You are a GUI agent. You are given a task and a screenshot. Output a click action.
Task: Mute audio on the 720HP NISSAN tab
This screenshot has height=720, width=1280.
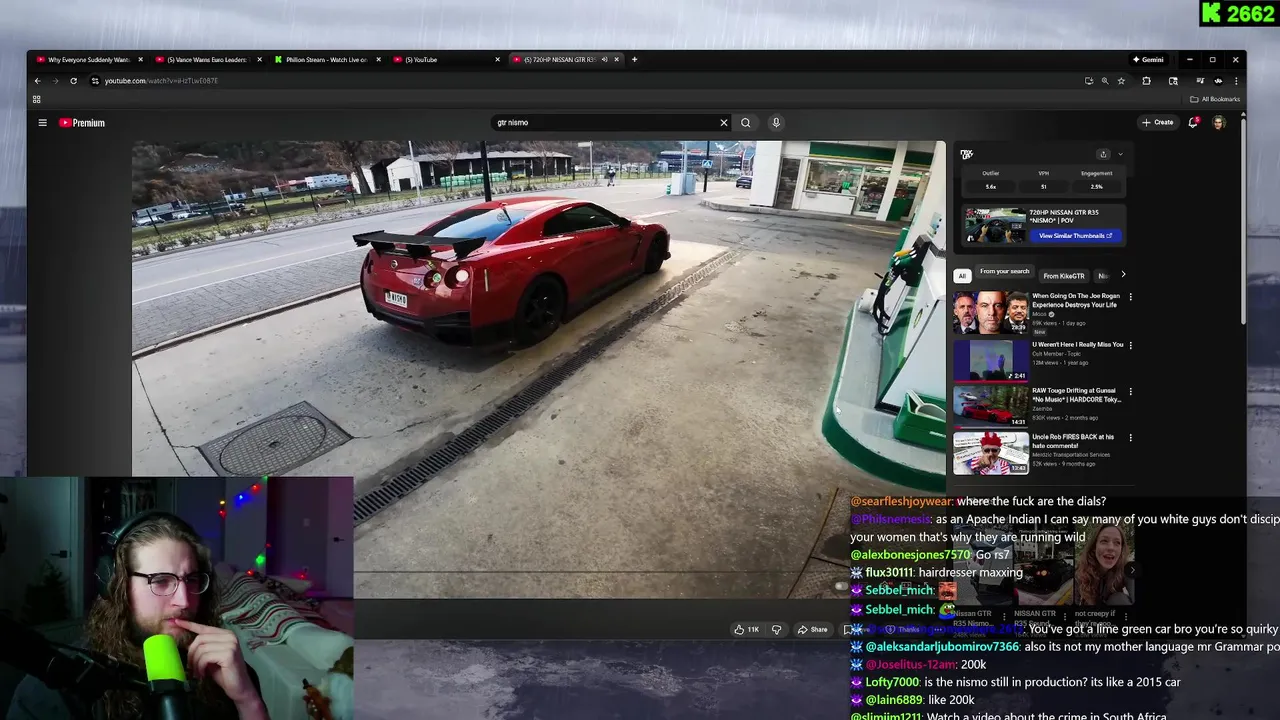604,59
